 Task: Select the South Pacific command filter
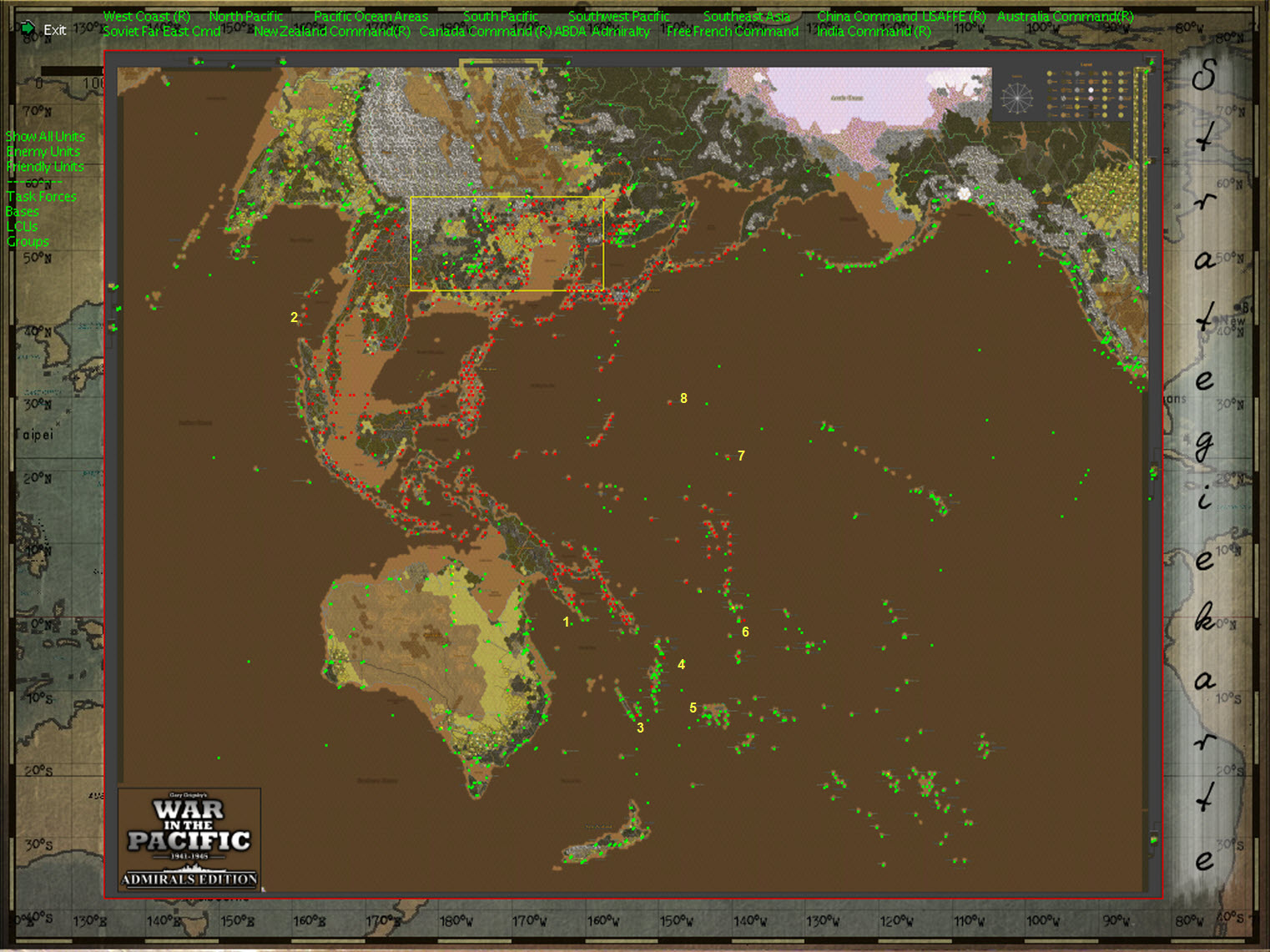pyautogui.click(x=501, y=16)
